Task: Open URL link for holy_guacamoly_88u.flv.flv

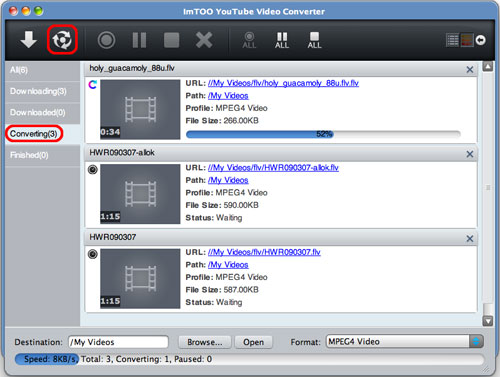Action: [283, 83]
